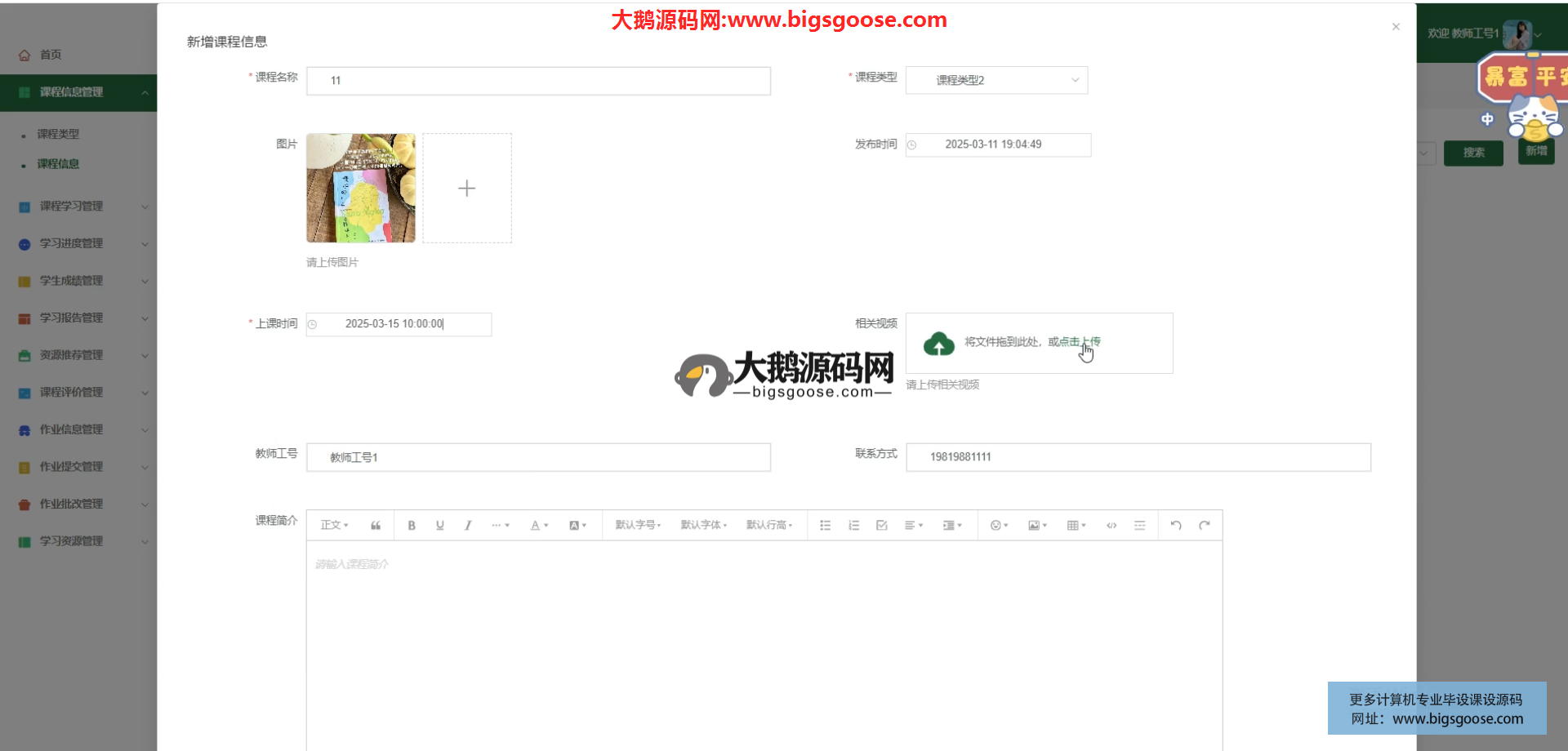
Task: Click the 课程名称 input field
Action: [538, 81]
